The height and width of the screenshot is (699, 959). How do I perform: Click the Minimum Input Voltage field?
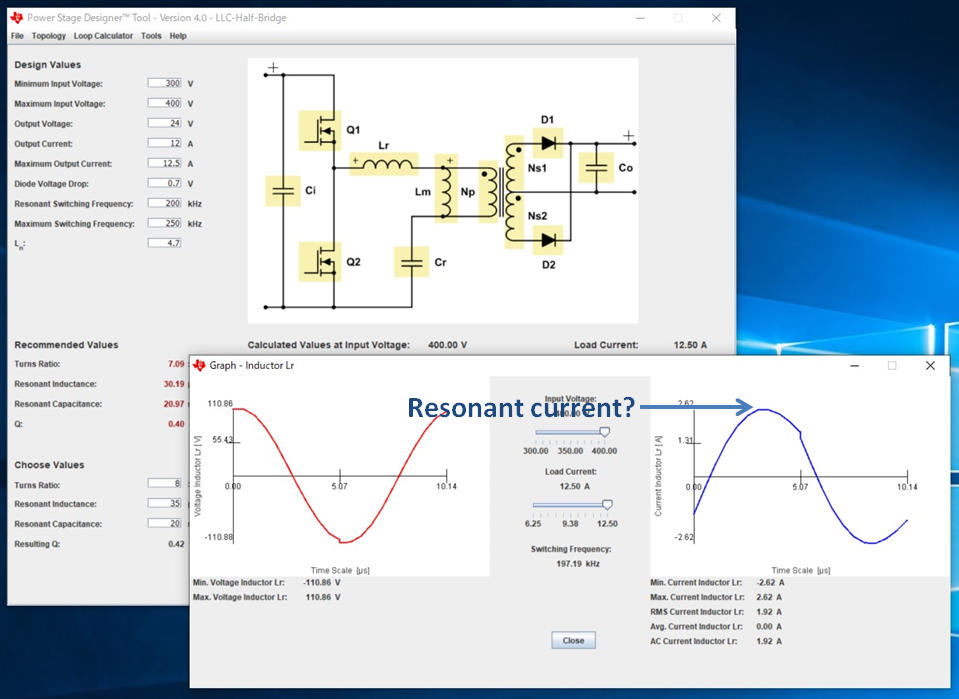(x=165, y=83)
